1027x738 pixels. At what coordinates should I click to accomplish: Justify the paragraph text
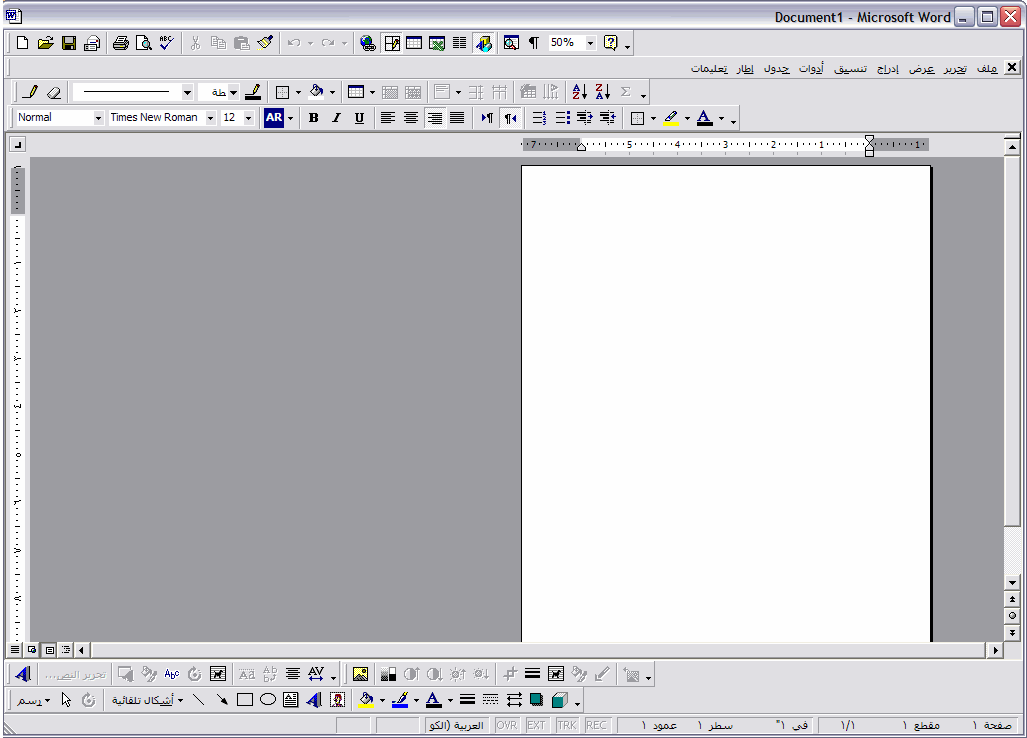[x=457, y=118]
